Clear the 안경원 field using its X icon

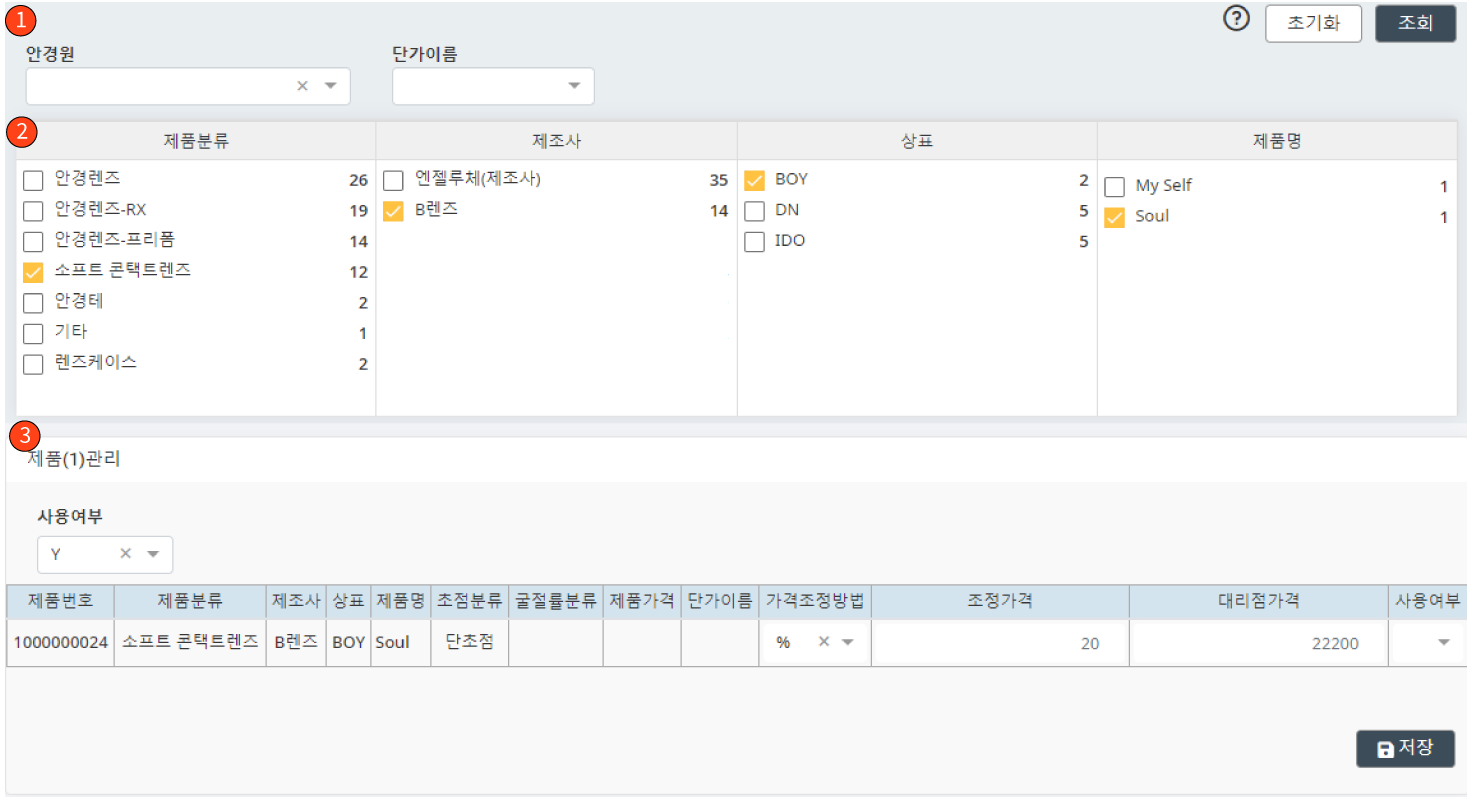[x=302, y=86]
